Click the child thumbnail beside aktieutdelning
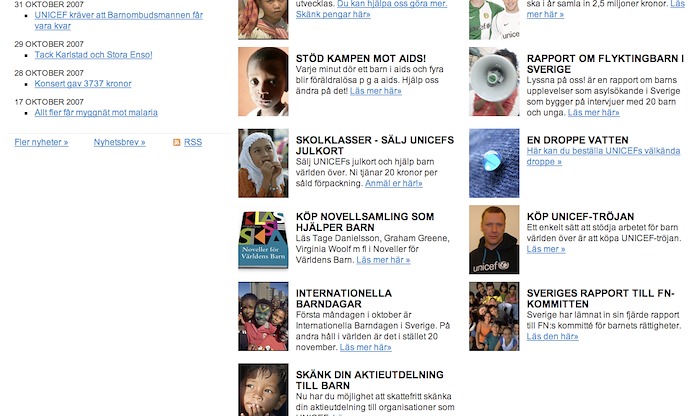700x416 pixels. click(263, 390)
